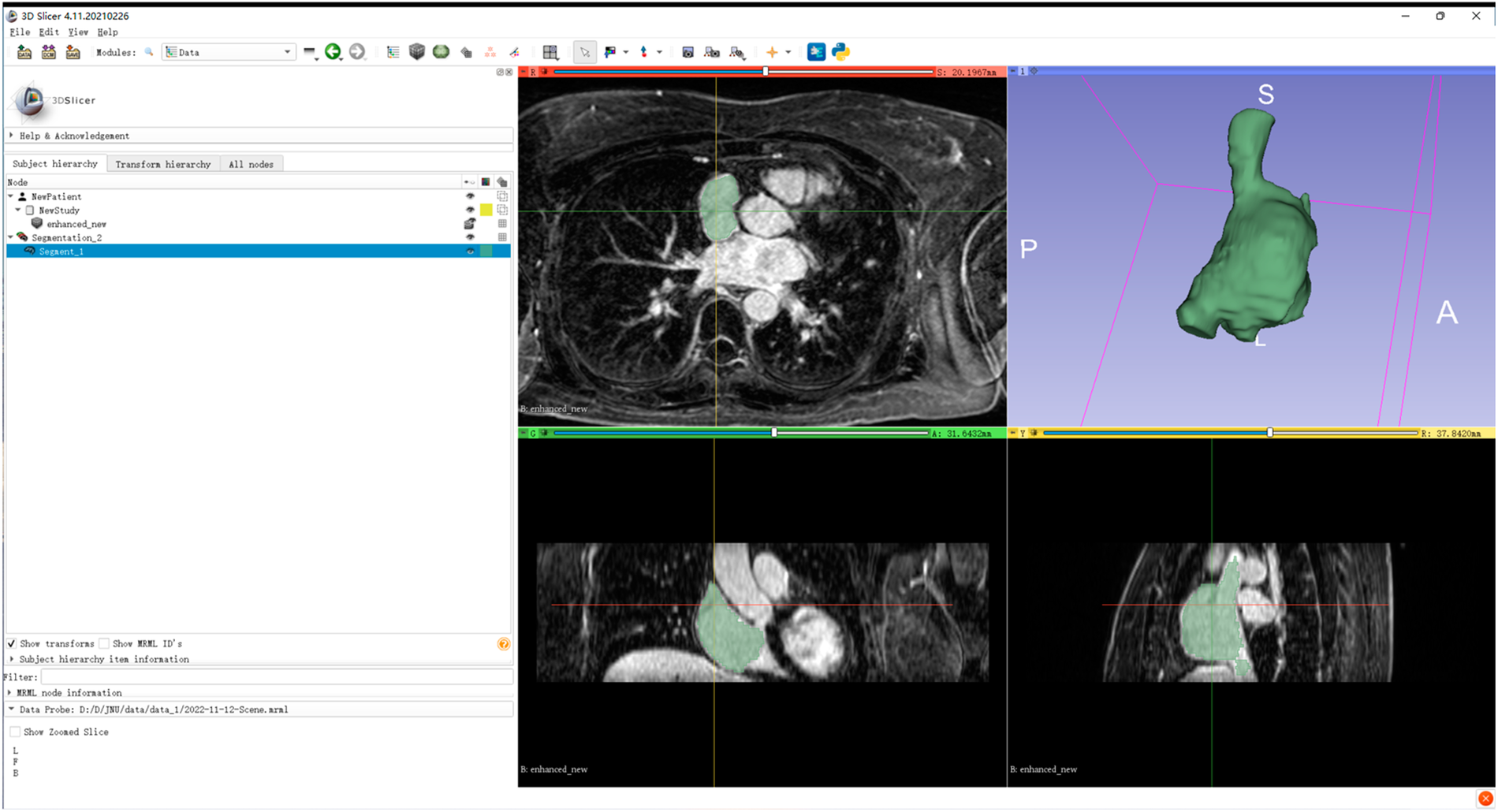
Task: Click the module search magnifier icon
Action: click(149, 51)
